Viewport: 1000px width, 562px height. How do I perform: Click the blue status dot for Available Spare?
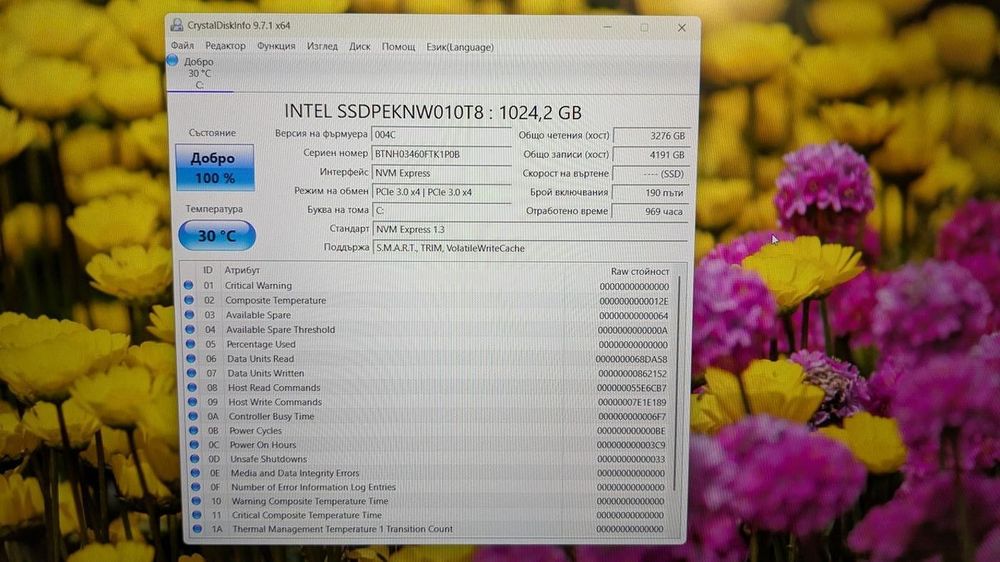(x=189, y=314)
